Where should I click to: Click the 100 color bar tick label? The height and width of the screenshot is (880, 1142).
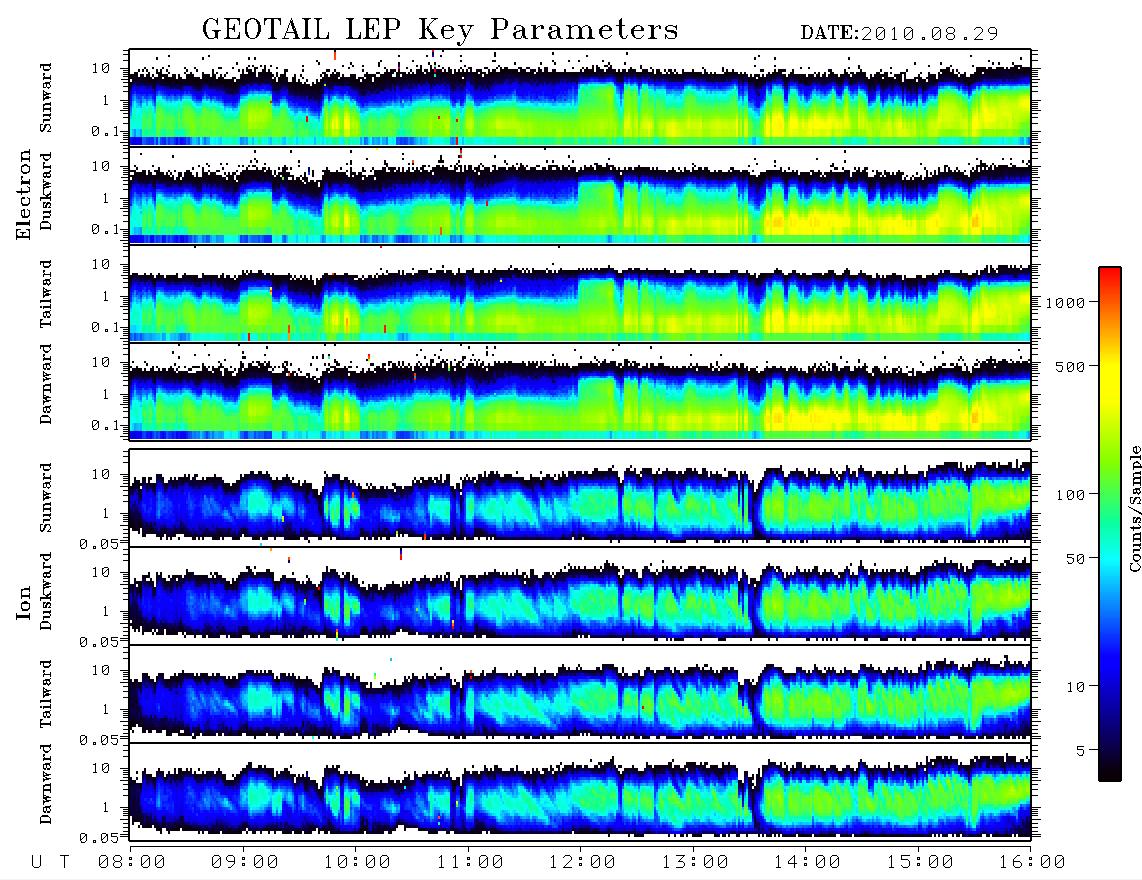1070,495
